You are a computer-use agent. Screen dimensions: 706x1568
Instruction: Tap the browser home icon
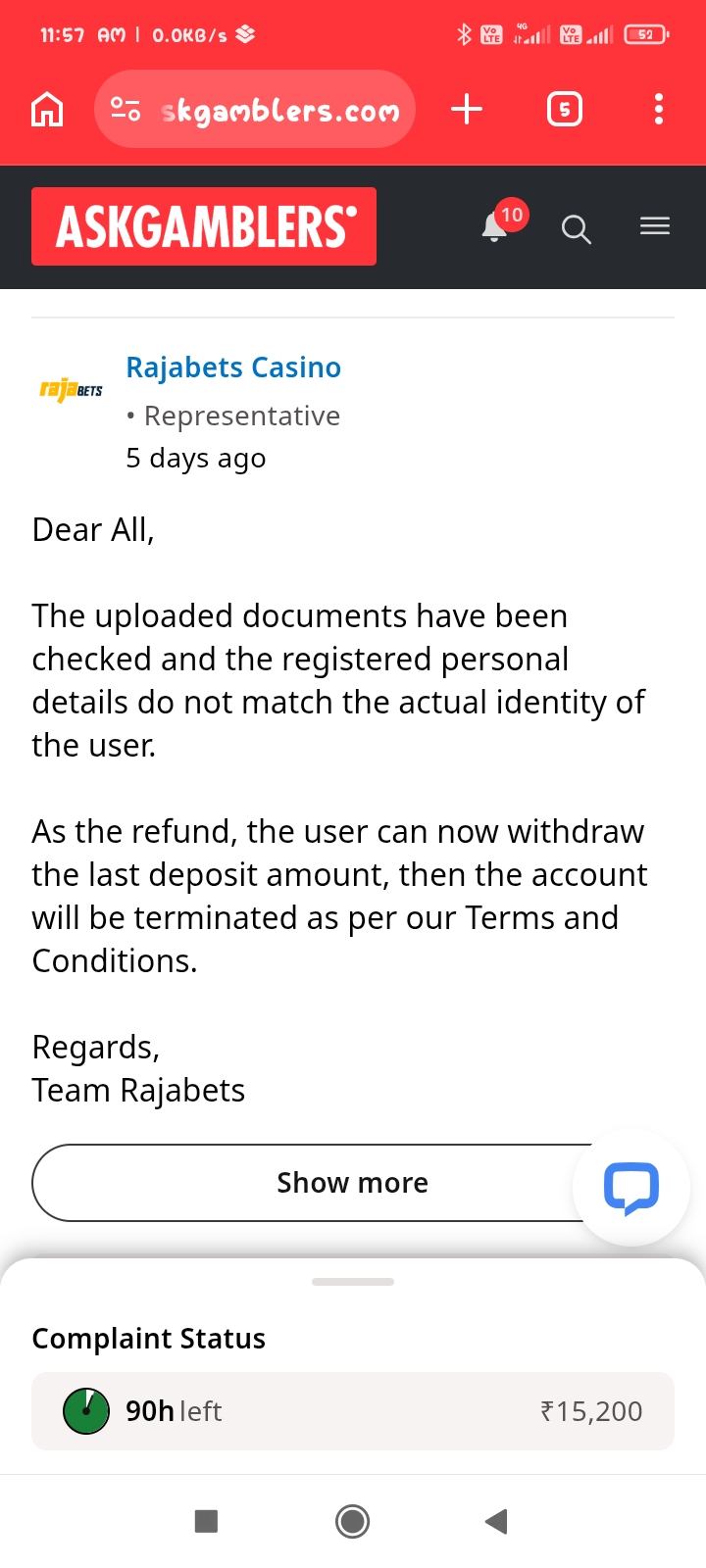click(47, 110)
